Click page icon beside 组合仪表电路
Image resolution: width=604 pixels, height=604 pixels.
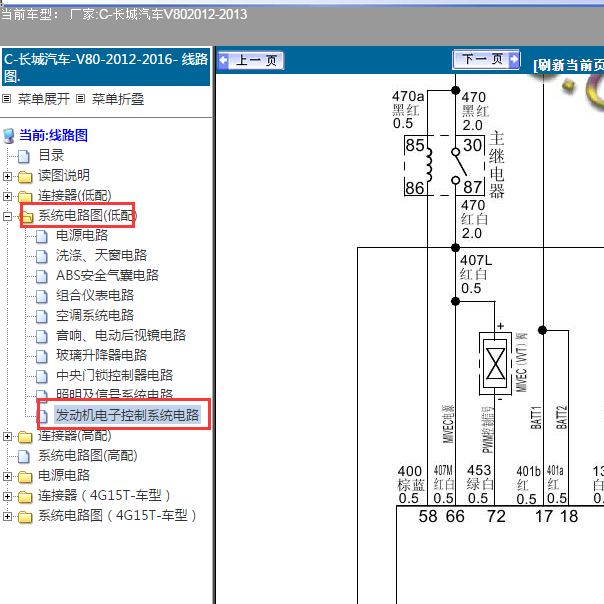click(42, 296)
